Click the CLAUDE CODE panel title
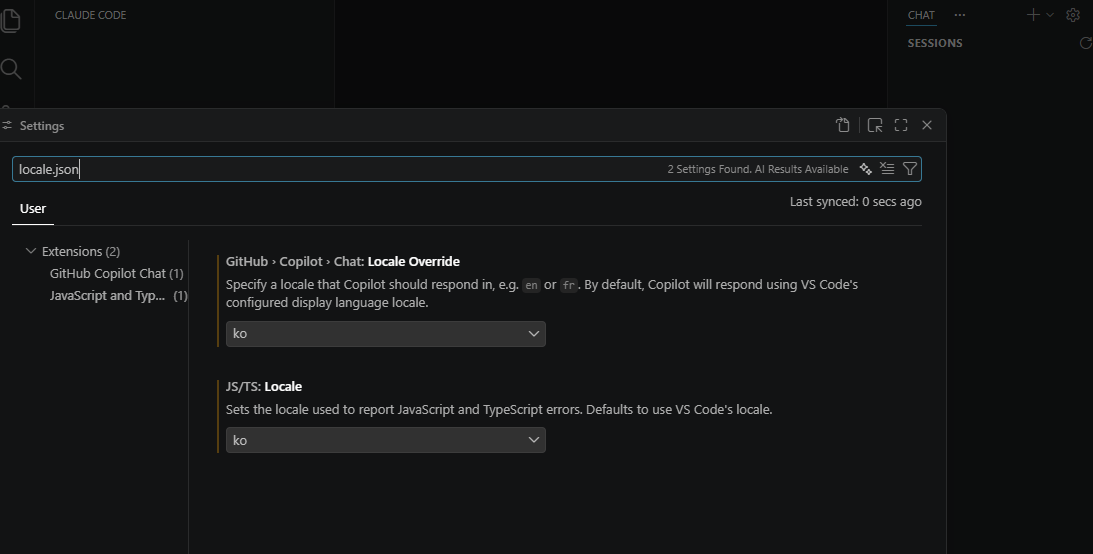The width and height of the screenshot is (1093, 554). tap(91, 15)
